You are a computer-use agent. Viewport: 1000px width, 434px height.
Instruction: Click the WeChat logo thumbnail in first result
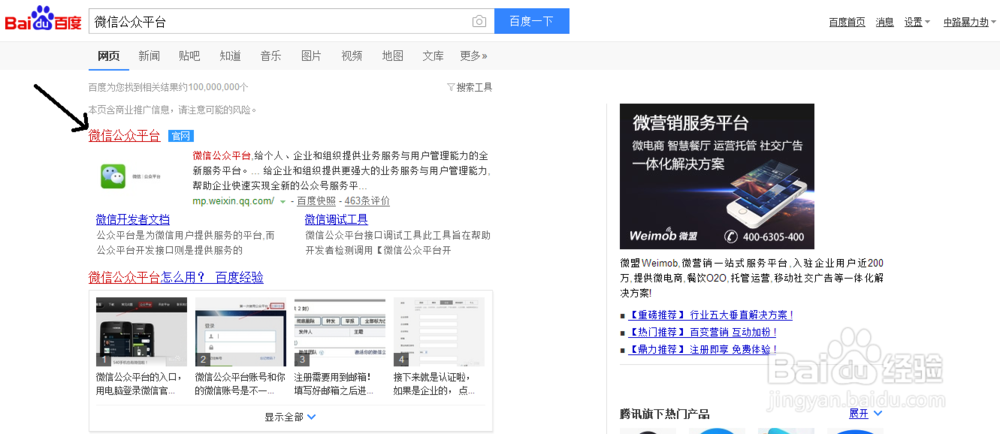113,176
